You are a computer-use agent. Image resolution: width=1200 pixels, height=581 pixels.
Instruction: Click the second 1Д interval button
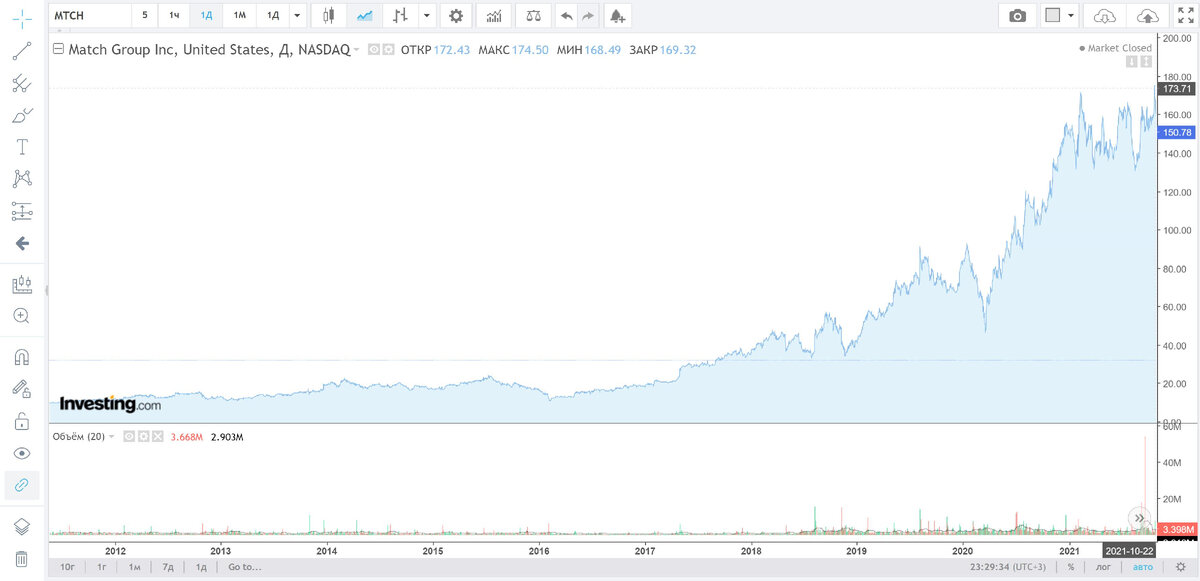[272, 15]
